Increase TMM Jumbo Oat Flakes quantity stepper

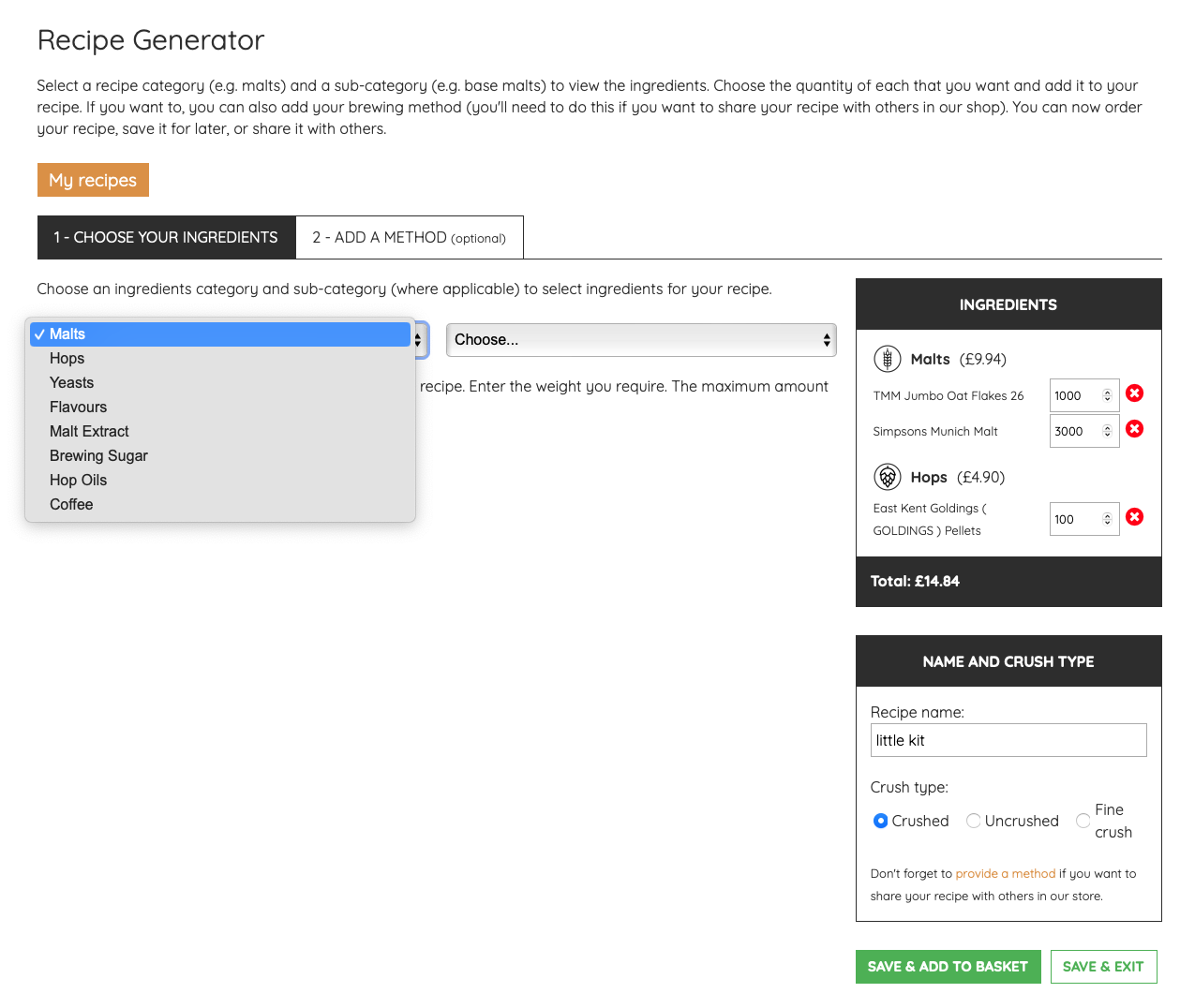[x=1109, y=390]
